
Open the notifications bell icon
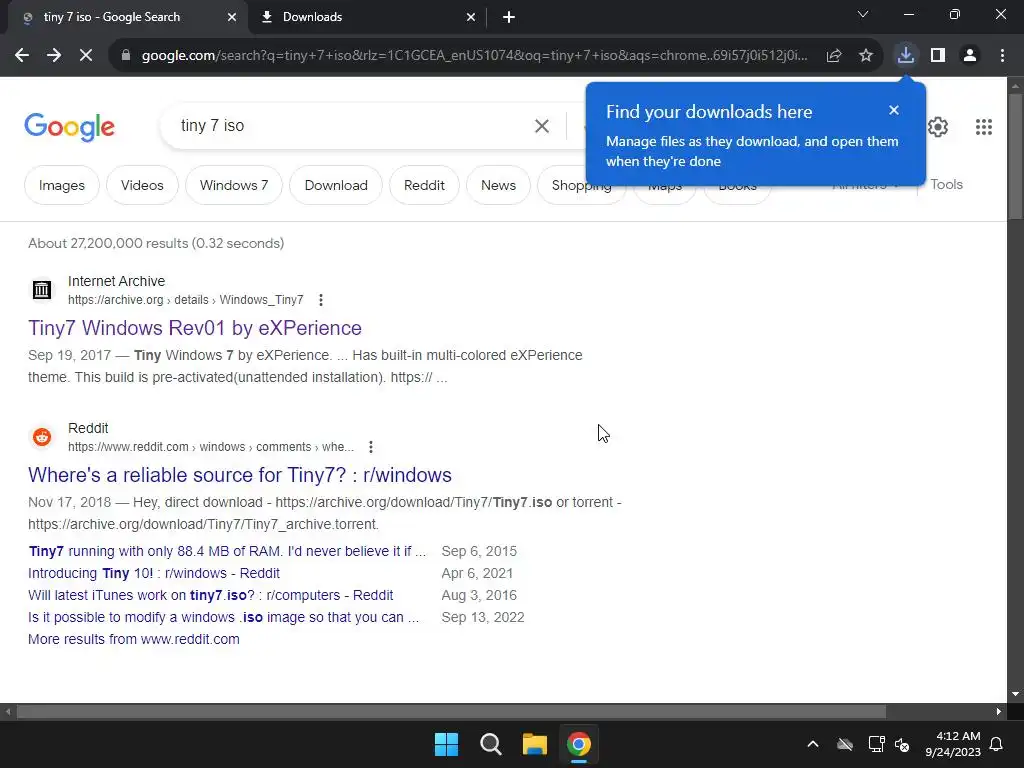pyautogui.click(x=997, y=744)
